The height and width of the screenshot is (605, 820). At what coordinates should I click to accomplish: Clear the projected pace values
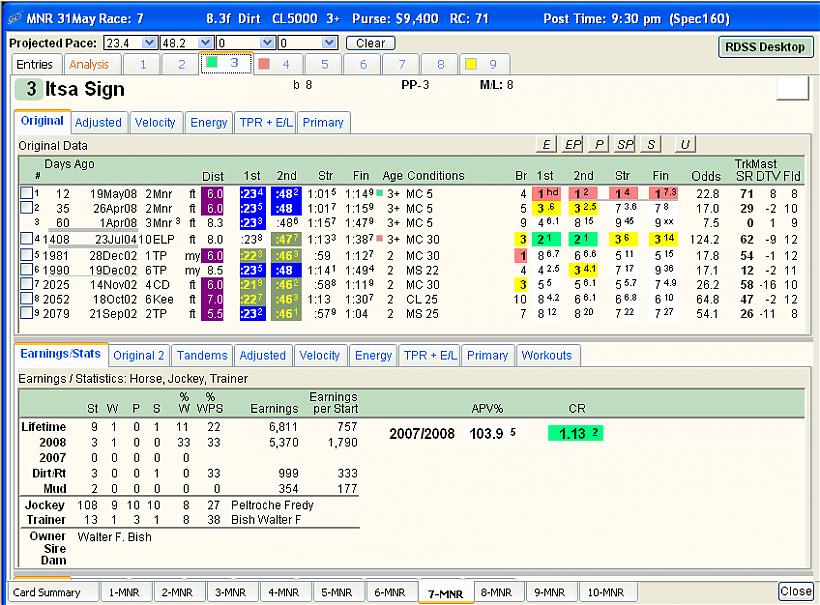(x=370, y=43)
